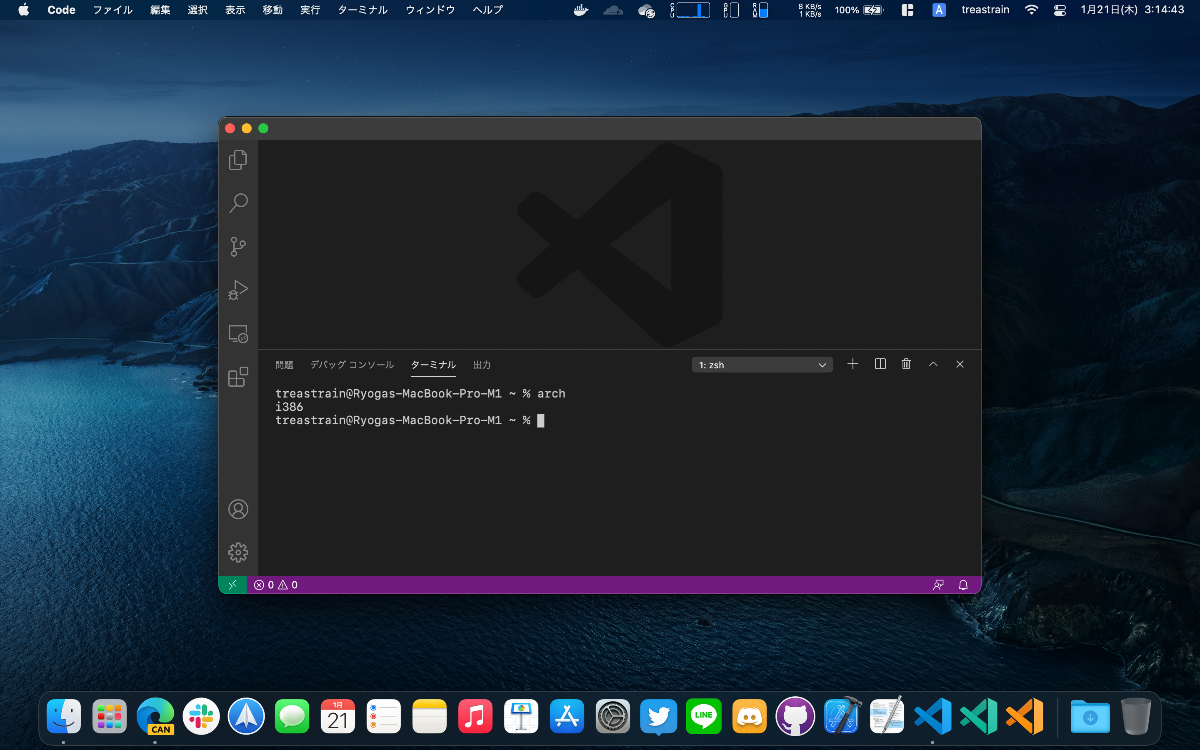
Task: Open Launchpad from the dock
Action: coord(110,715)
